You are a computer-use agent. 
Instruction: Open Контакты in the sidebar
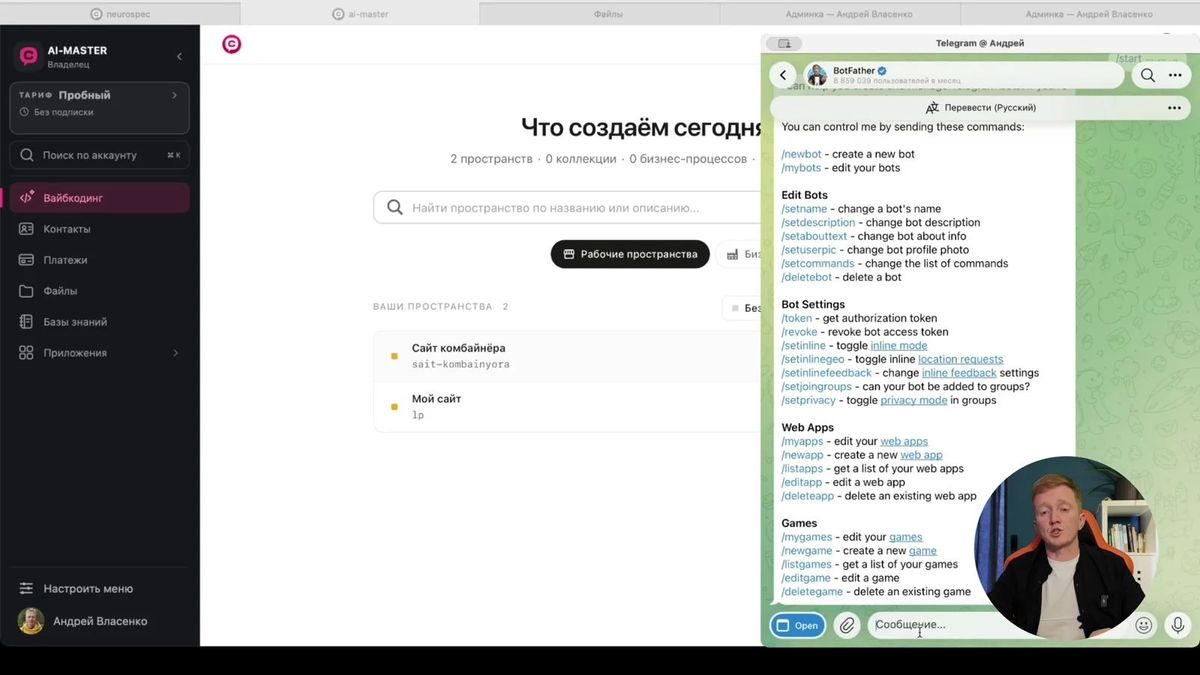(x=99, y=229)
